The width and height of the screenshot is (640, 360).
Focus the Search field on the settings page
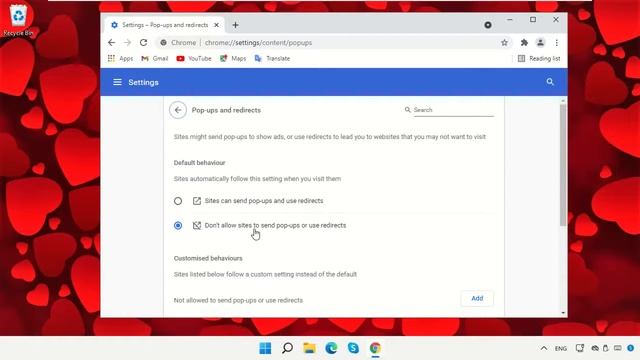click(453, 110)
